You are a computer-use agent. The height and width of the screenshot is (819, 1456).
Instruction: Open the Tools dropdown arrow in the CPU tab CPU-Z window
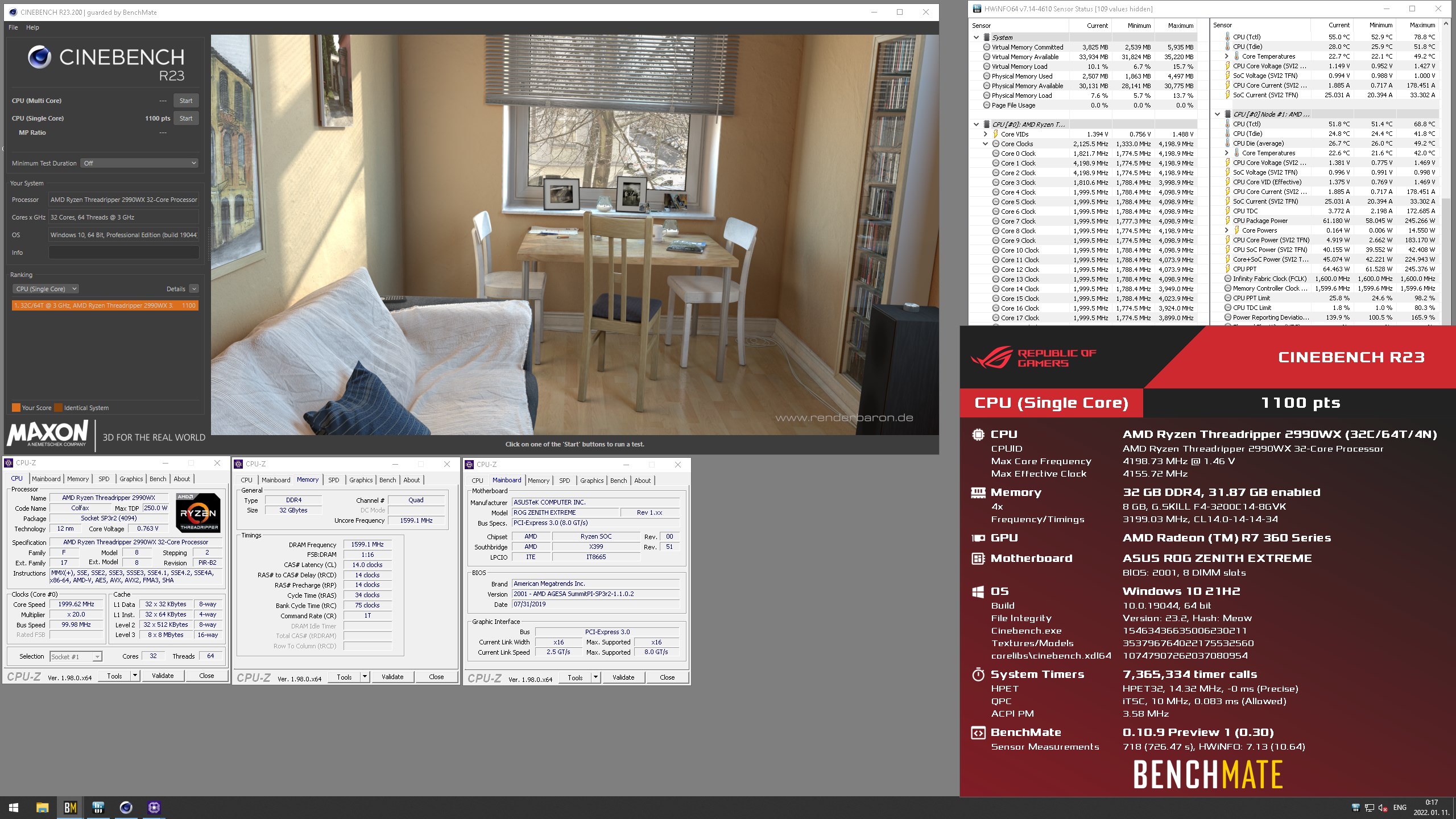point(135,676)
